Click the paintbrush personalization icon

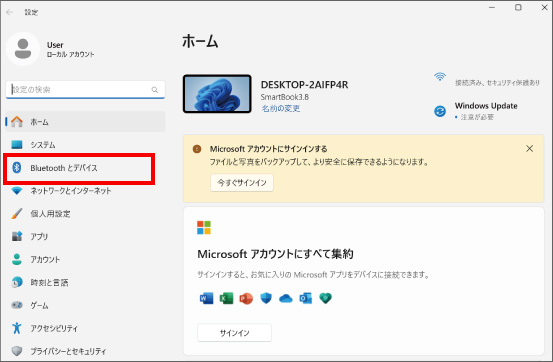pos(17,213)
